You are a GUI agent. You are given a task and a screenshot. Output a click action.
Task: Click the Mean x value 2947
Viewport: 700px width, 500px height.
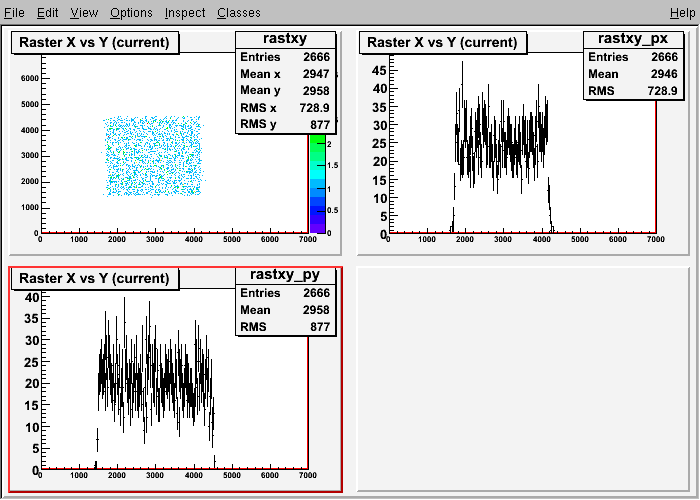coord(316,74)
